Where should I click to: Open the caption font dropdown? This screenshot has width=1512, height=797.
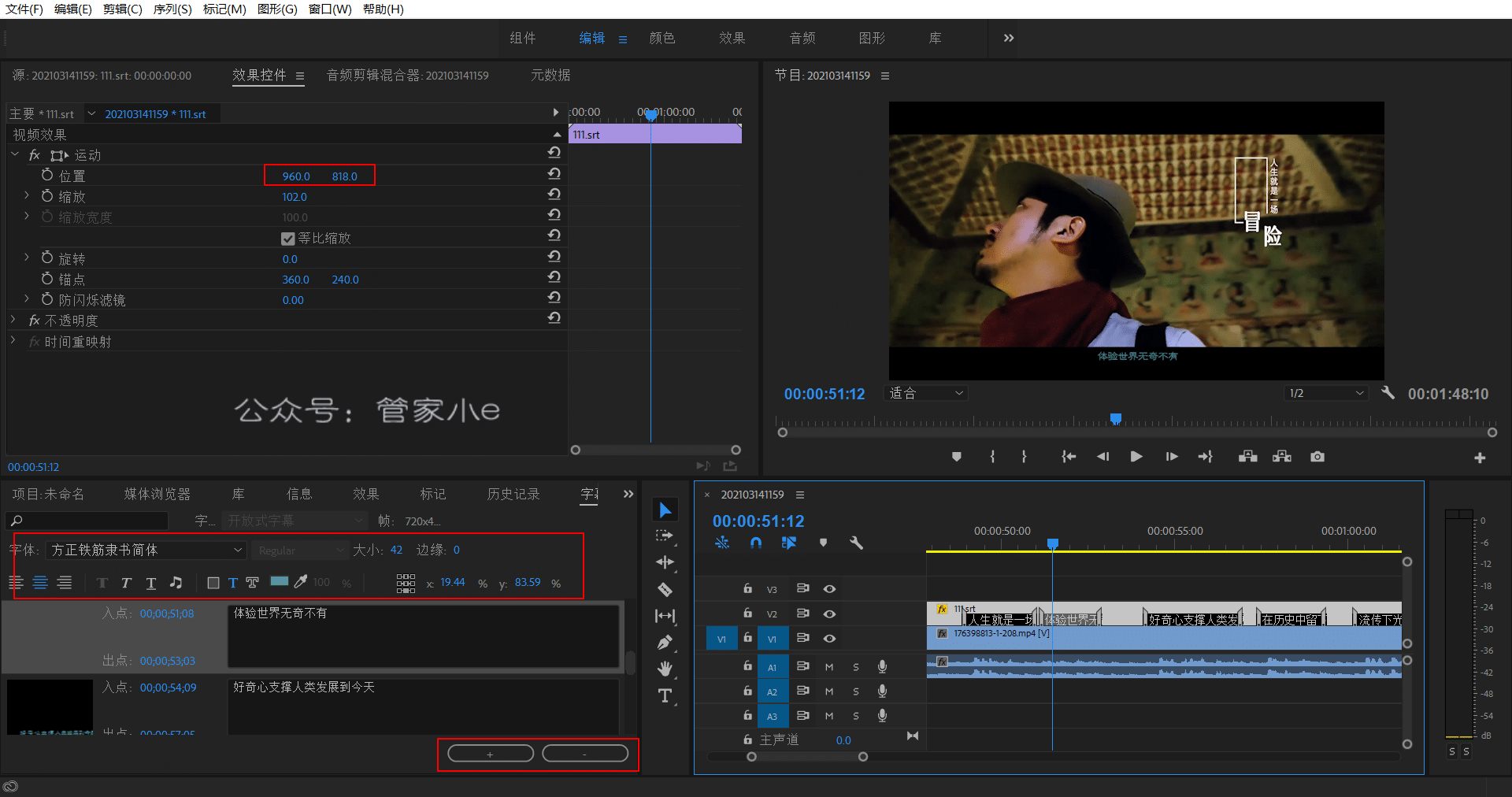[146, 550]
